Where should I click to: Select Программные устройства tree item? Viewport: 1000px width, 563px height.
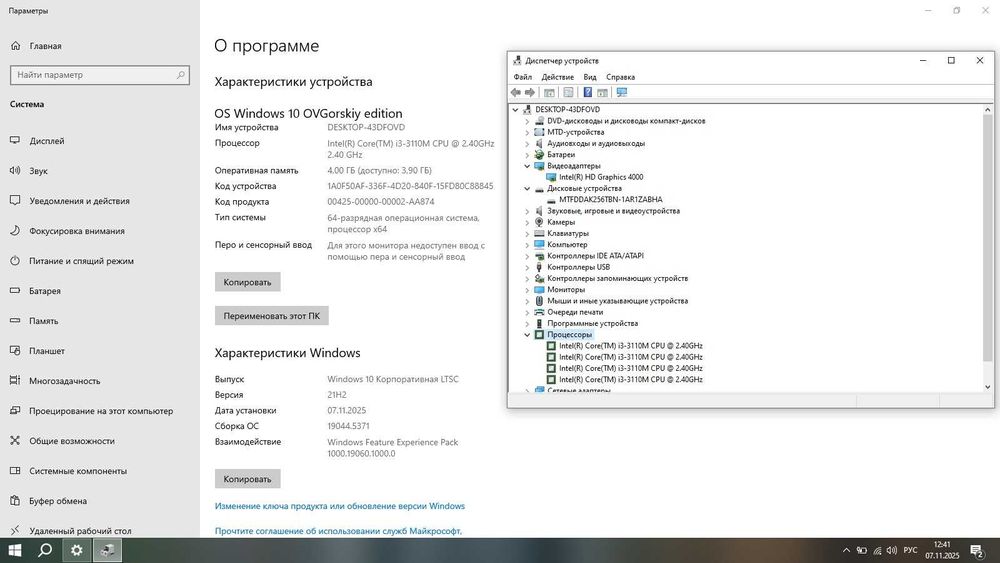pos(592,323)
